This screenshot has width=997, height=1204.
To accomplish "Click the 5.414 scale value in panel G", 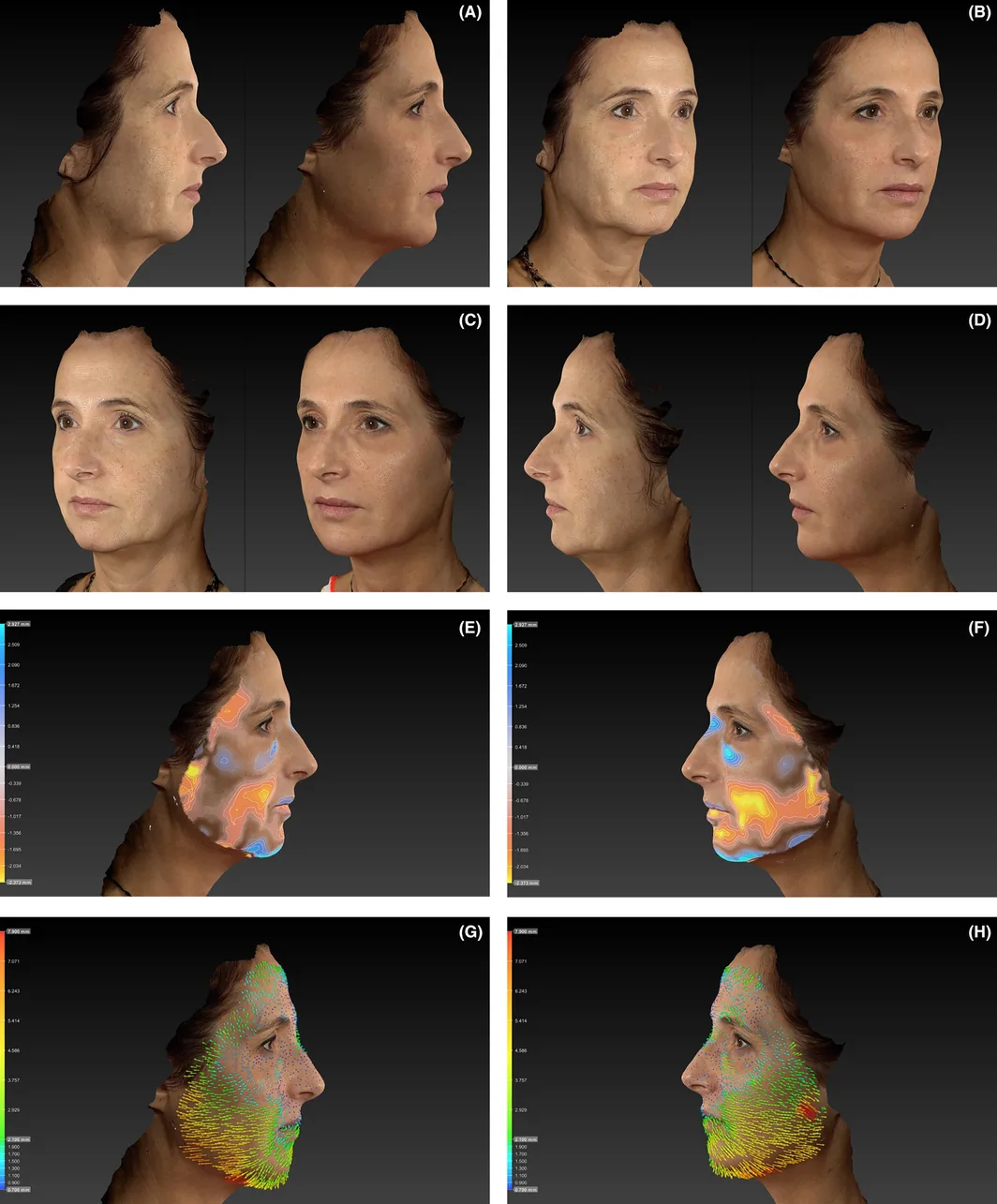I will point(14,1020).
